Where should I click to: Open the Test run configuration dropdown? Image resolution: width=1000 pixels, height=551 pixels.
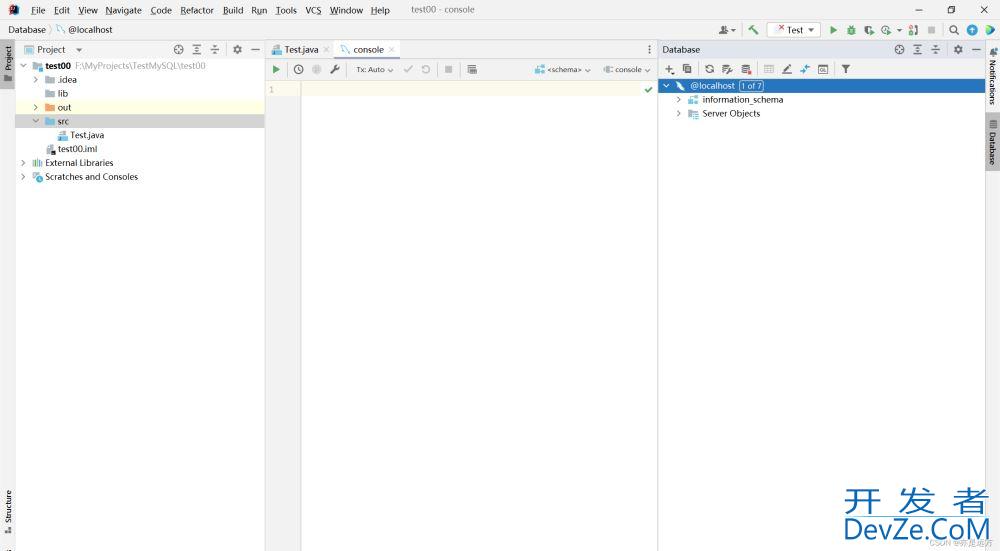794,30
